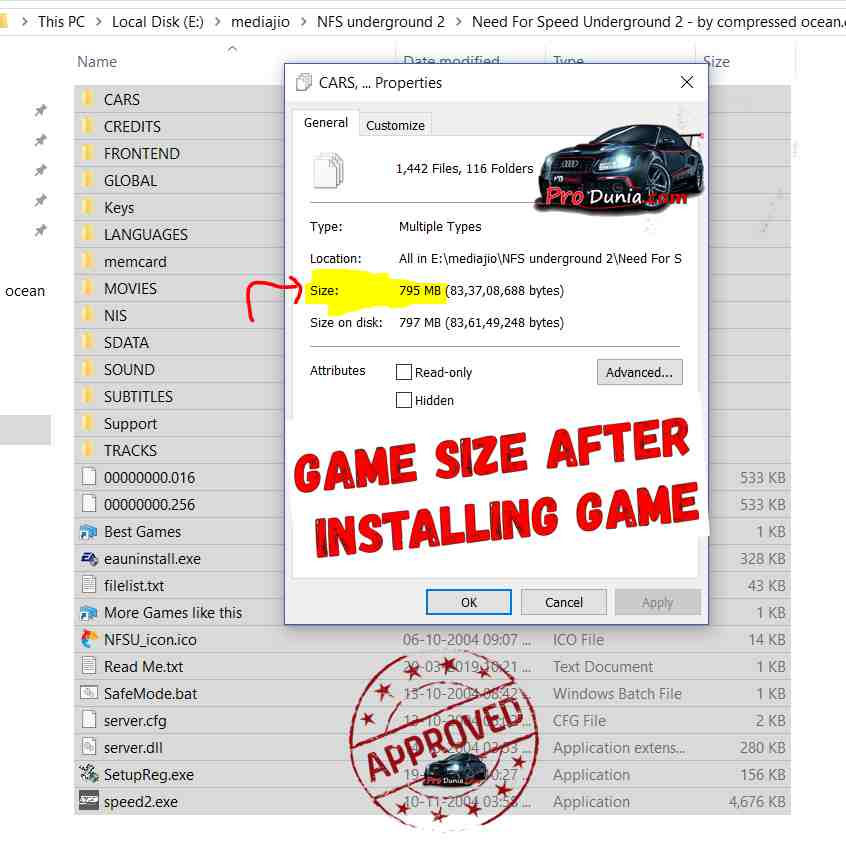Viewport: 846px width, 847px height.
Task: Expand breadcrumb chevron before This PC
Action: click(24, 22)
